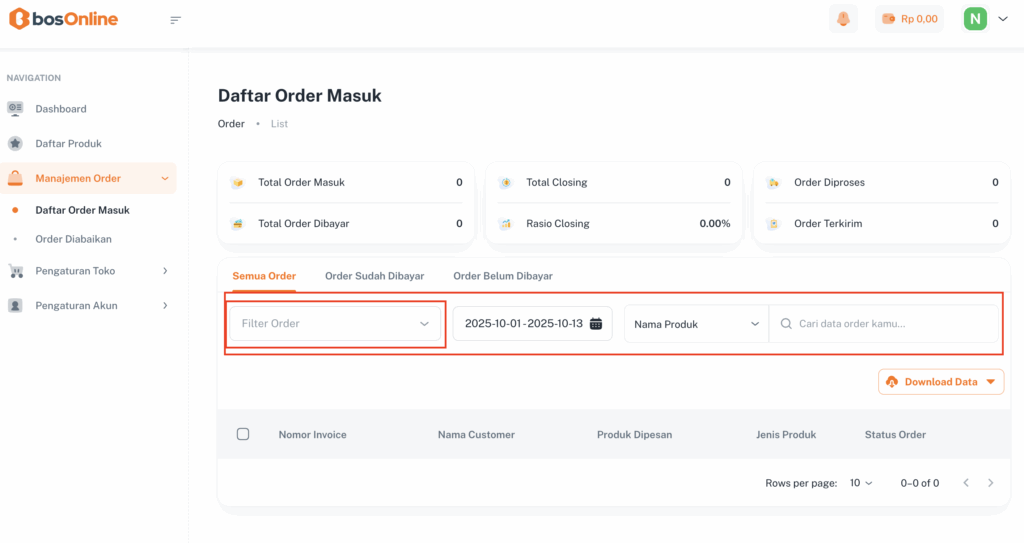Open the Filter Order dropdown
Image resolution: width=1024 pixels, height=543 pixels.
[335, 324]
